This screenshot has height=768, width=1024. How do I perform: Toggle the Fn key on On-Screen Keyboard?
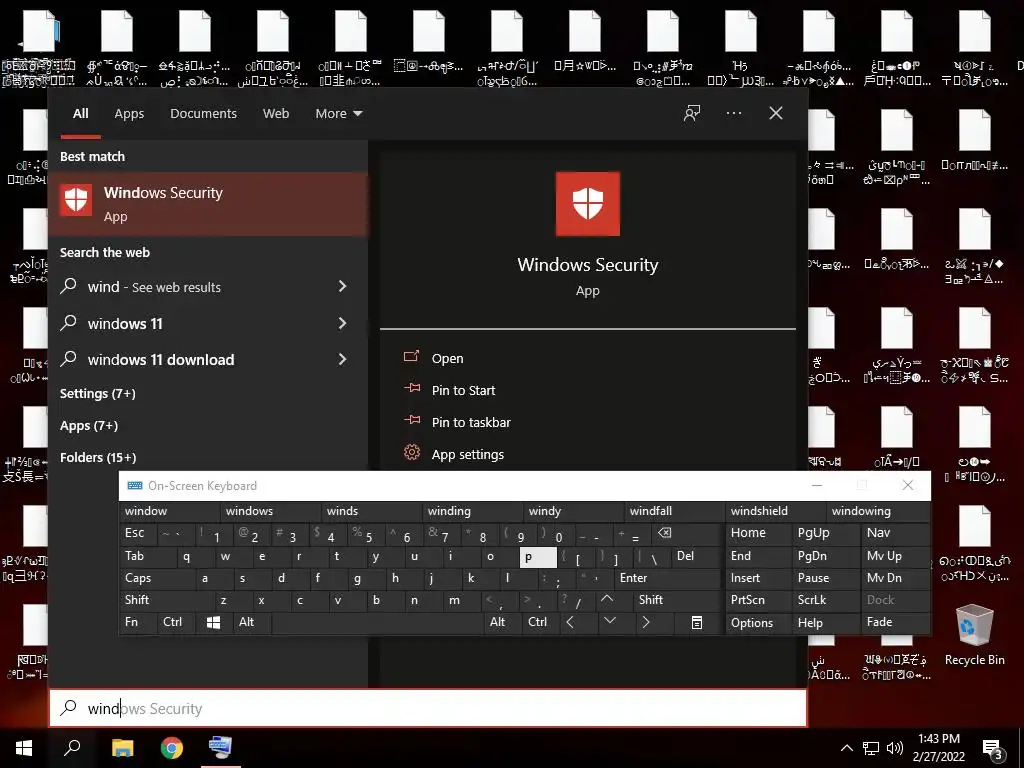coord(138,622)
